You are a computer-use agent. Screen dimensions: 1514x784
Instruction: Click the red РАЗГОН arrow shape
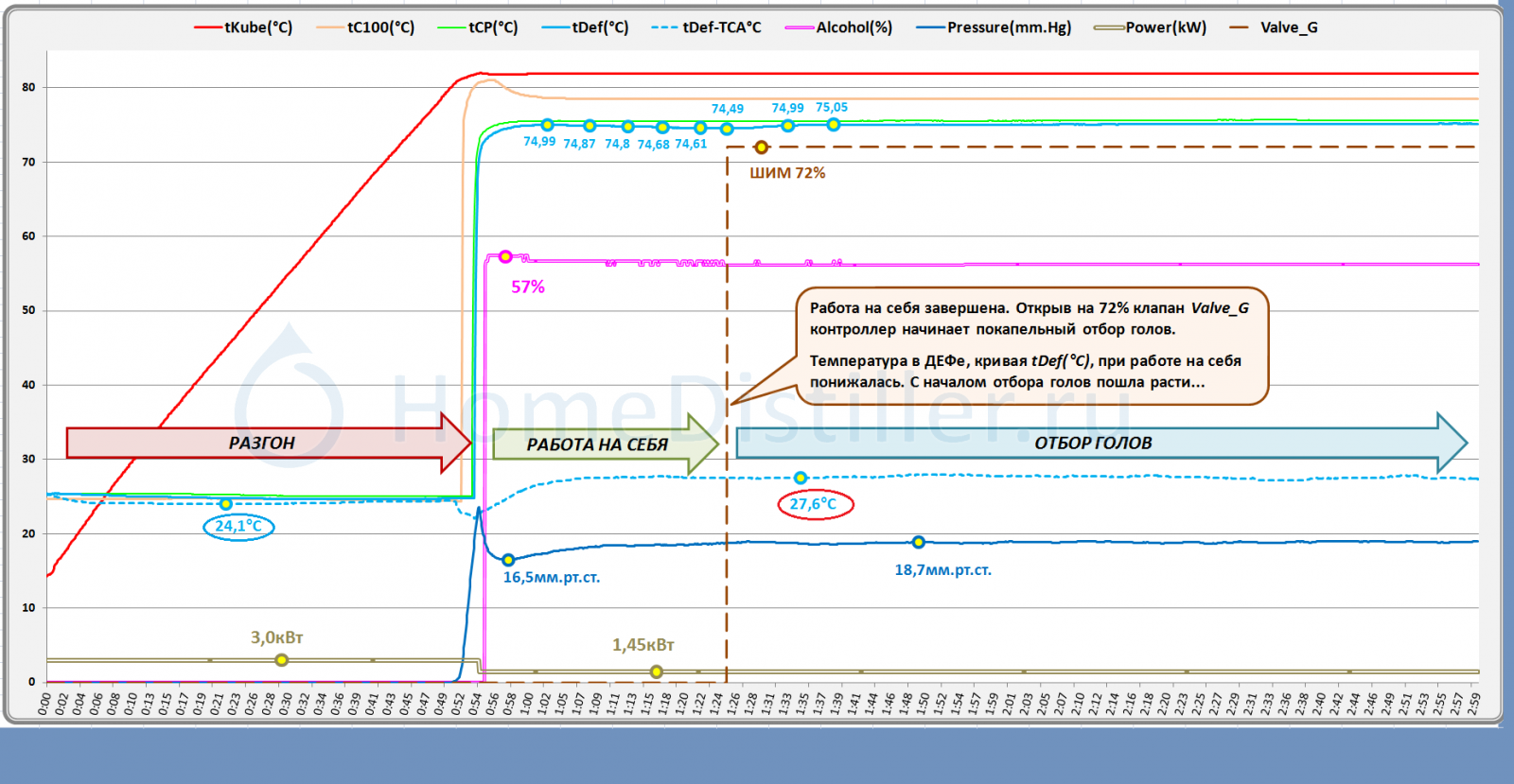coord(262,443)
